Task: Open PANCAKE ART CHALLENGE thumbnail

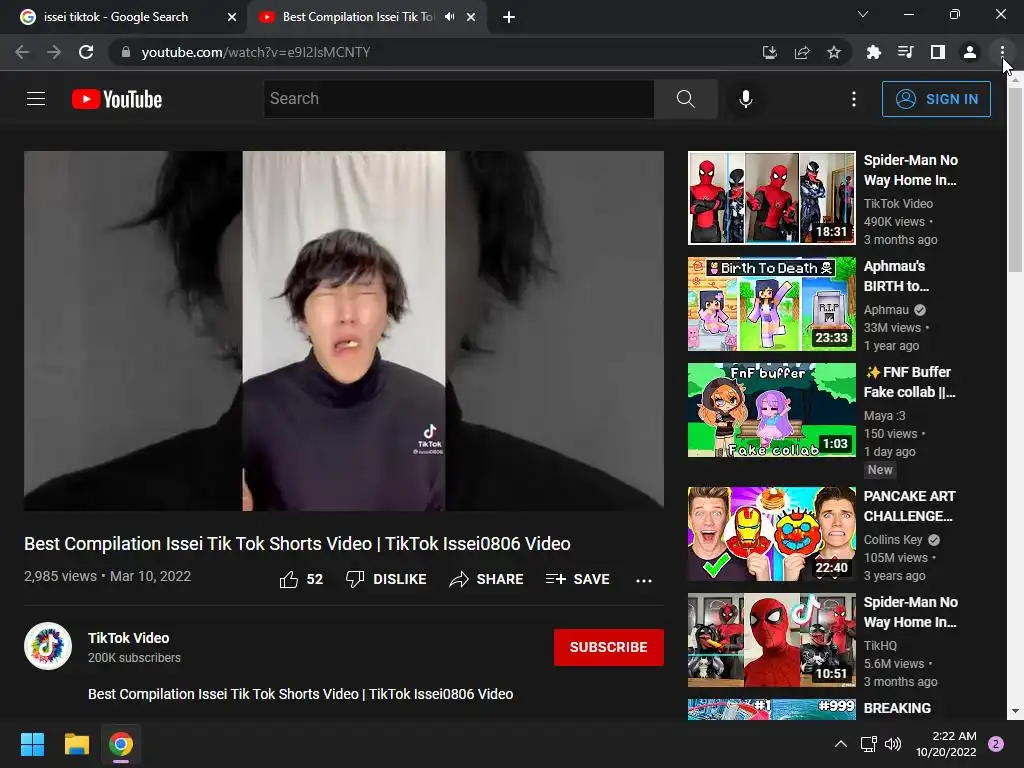Action: click(771, 534)
